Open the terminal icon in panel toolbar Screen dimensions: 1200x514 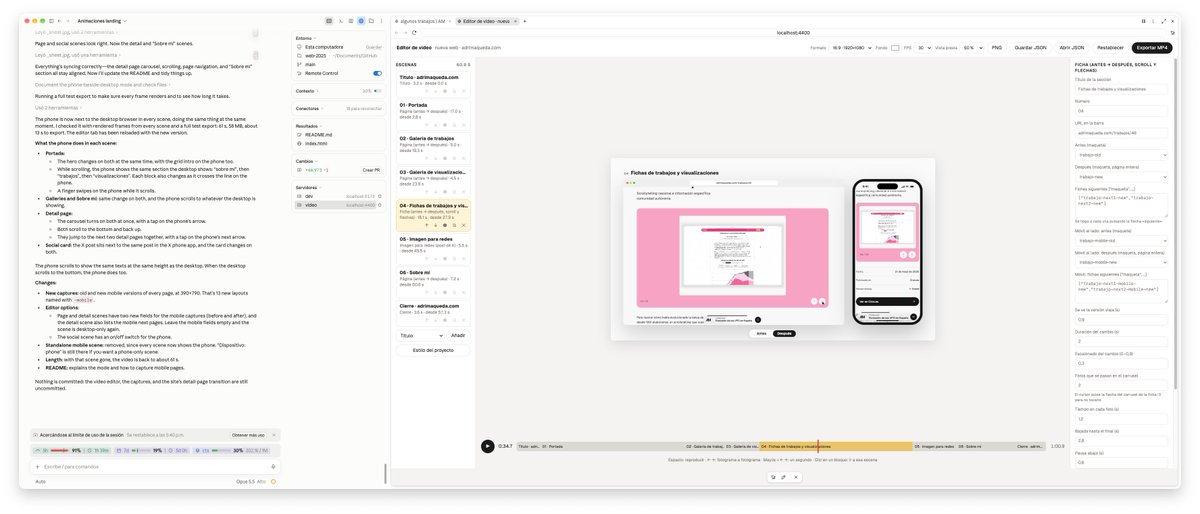(341, 21)
